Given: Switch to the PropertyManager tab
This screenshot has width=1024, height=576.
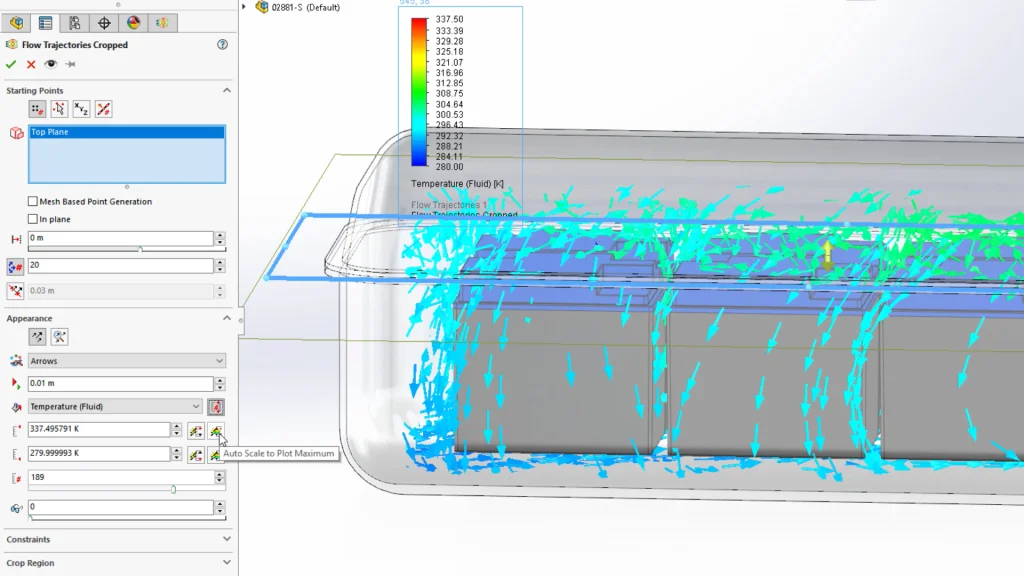Looking at the screenshot, I should 45,23.
